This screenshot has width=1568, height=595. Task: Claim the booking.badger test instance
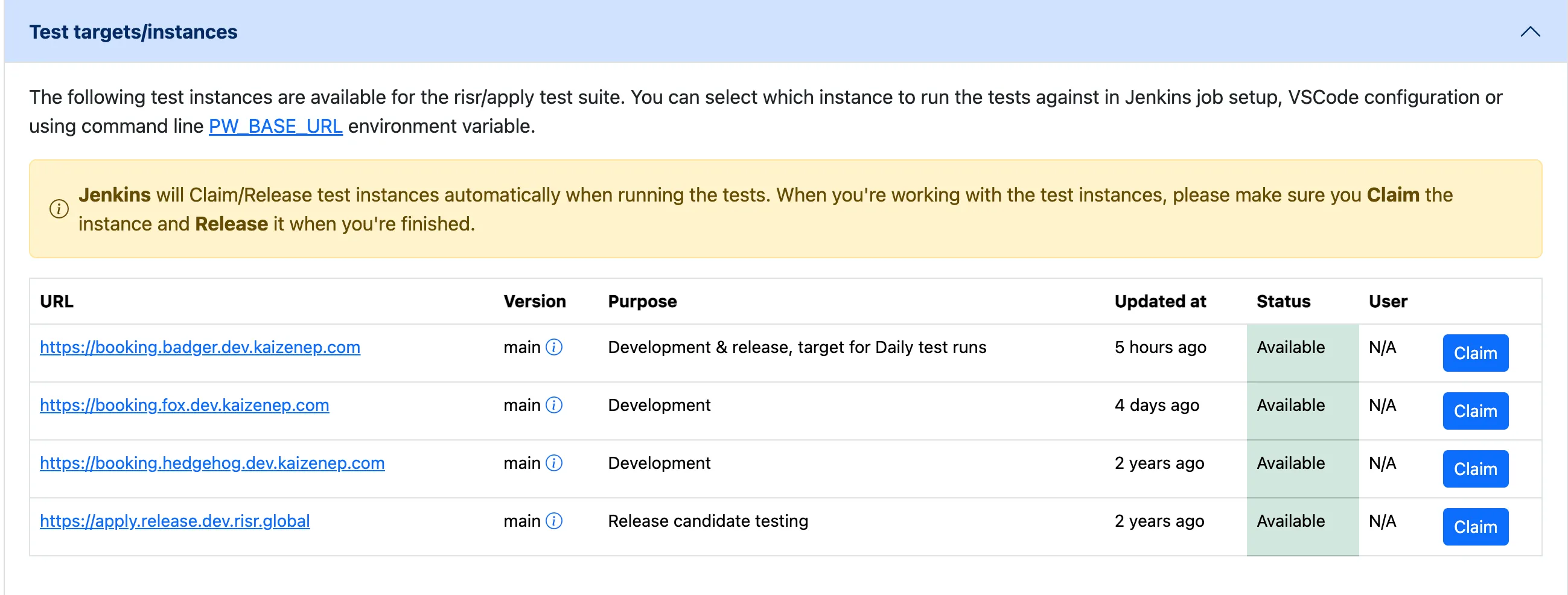click(x=1475, y=353)
